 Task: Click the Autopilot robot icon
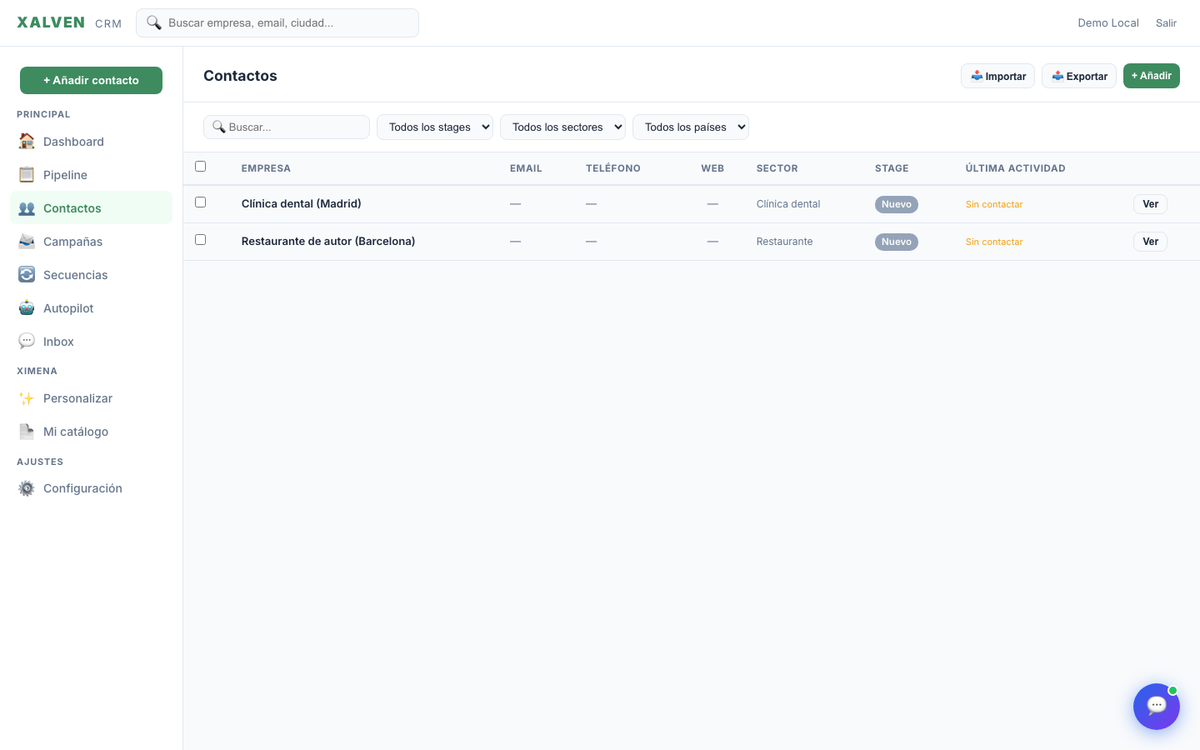tap(27, 308)
